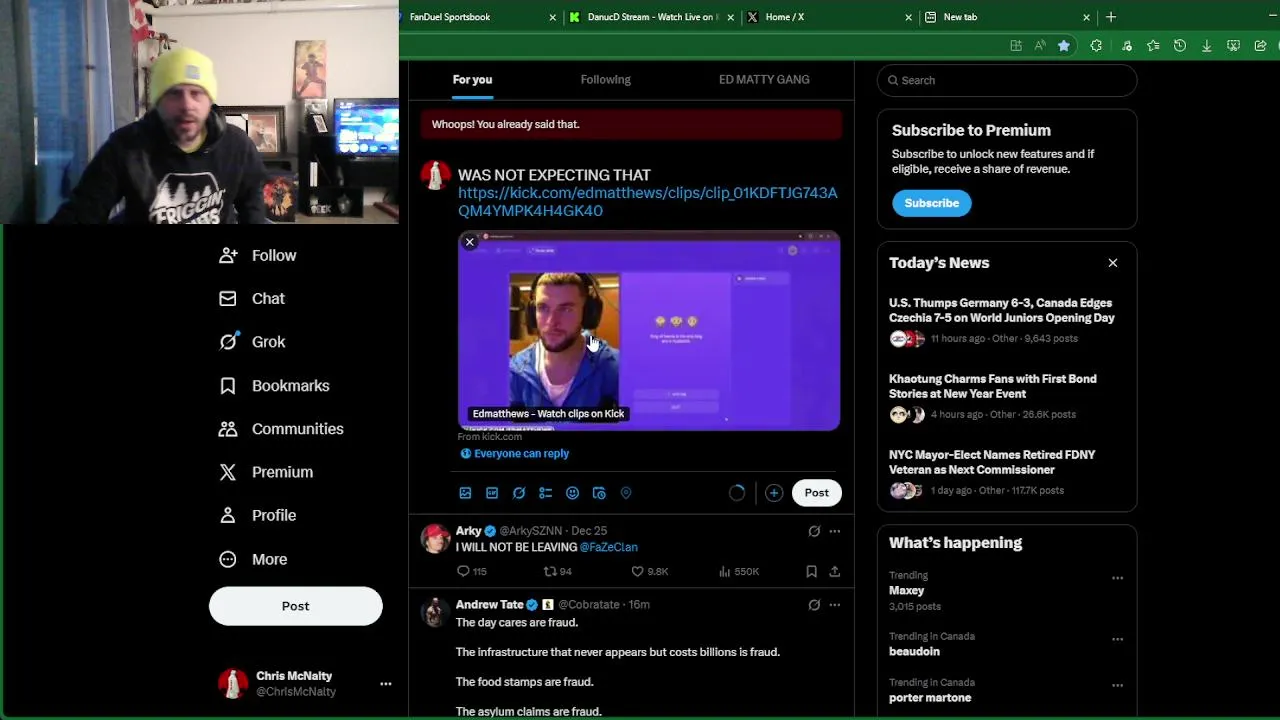
Task: Open account menu for Chris McNalty
Action: [305, 683]
